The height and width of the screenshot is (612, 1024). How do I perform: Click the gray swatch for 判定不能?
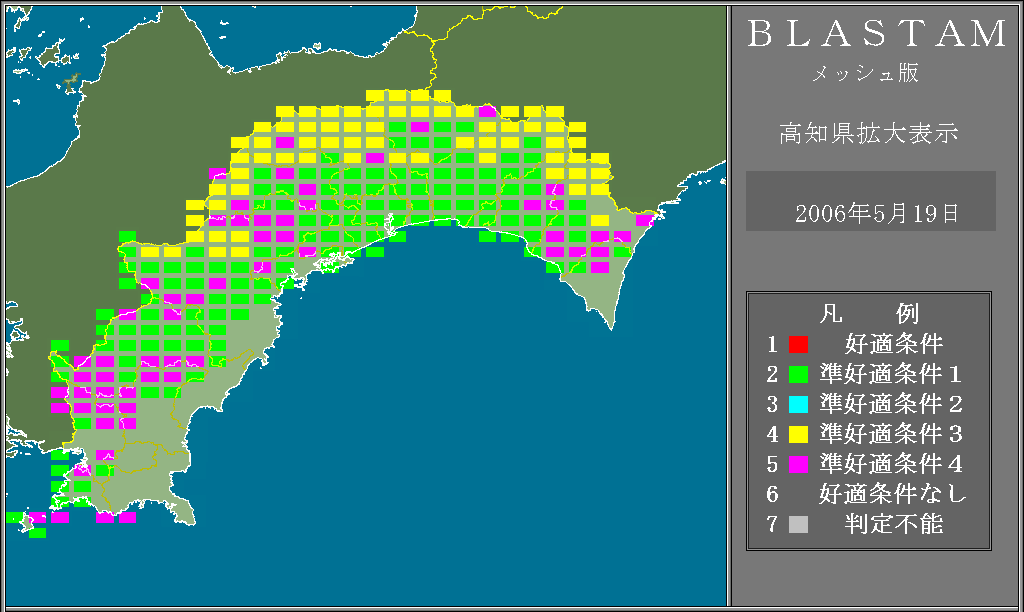tap(798, 524)
